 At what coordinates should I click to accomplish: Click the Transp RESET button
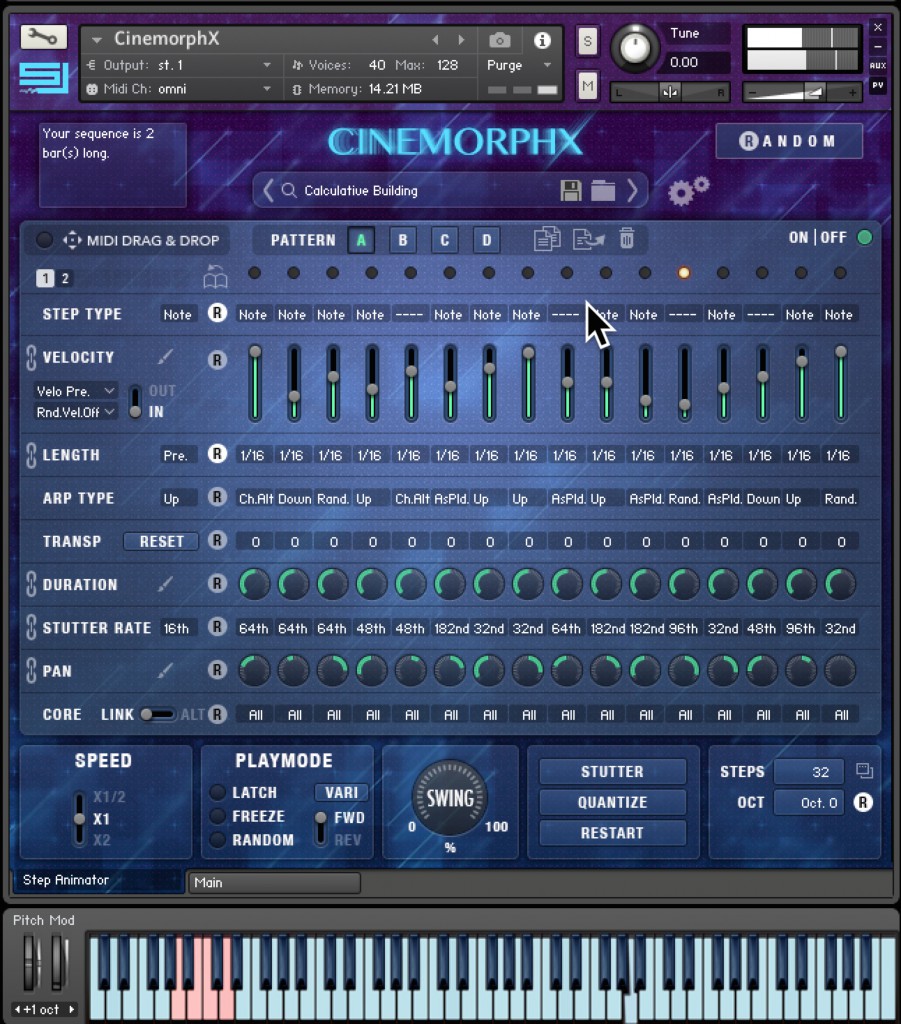[x=161, y=541]
